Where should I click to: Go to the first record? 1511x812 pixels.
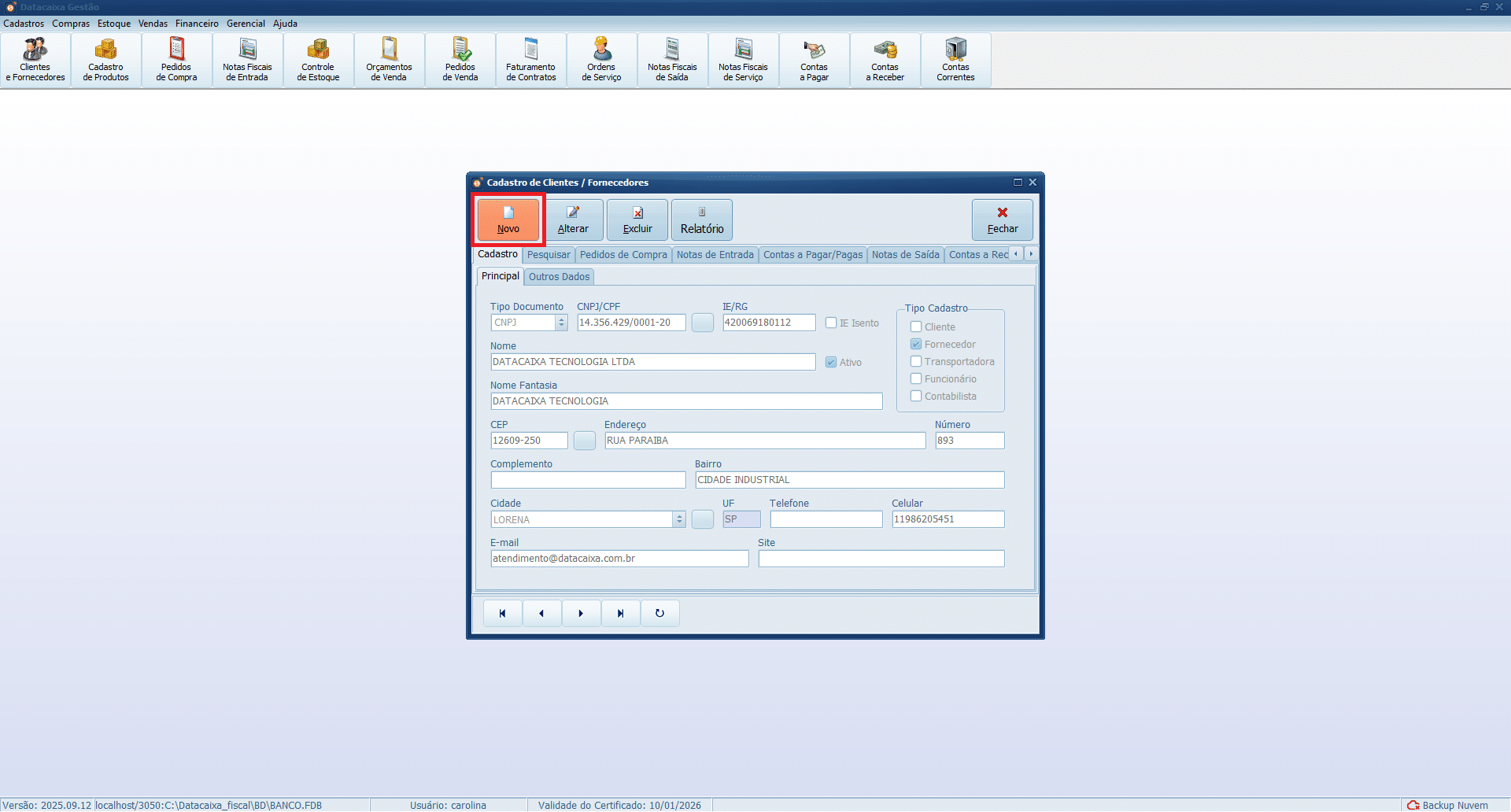[502, 614]
